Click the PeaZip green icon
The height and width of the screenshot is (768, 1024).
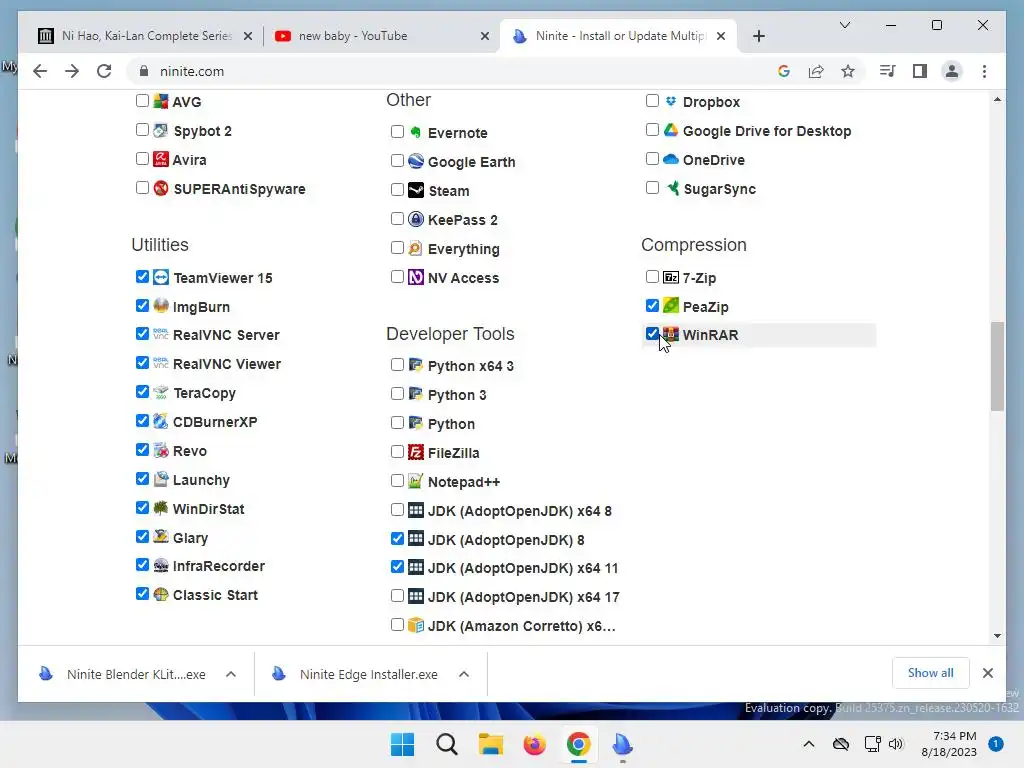click(x=671, y=306)
